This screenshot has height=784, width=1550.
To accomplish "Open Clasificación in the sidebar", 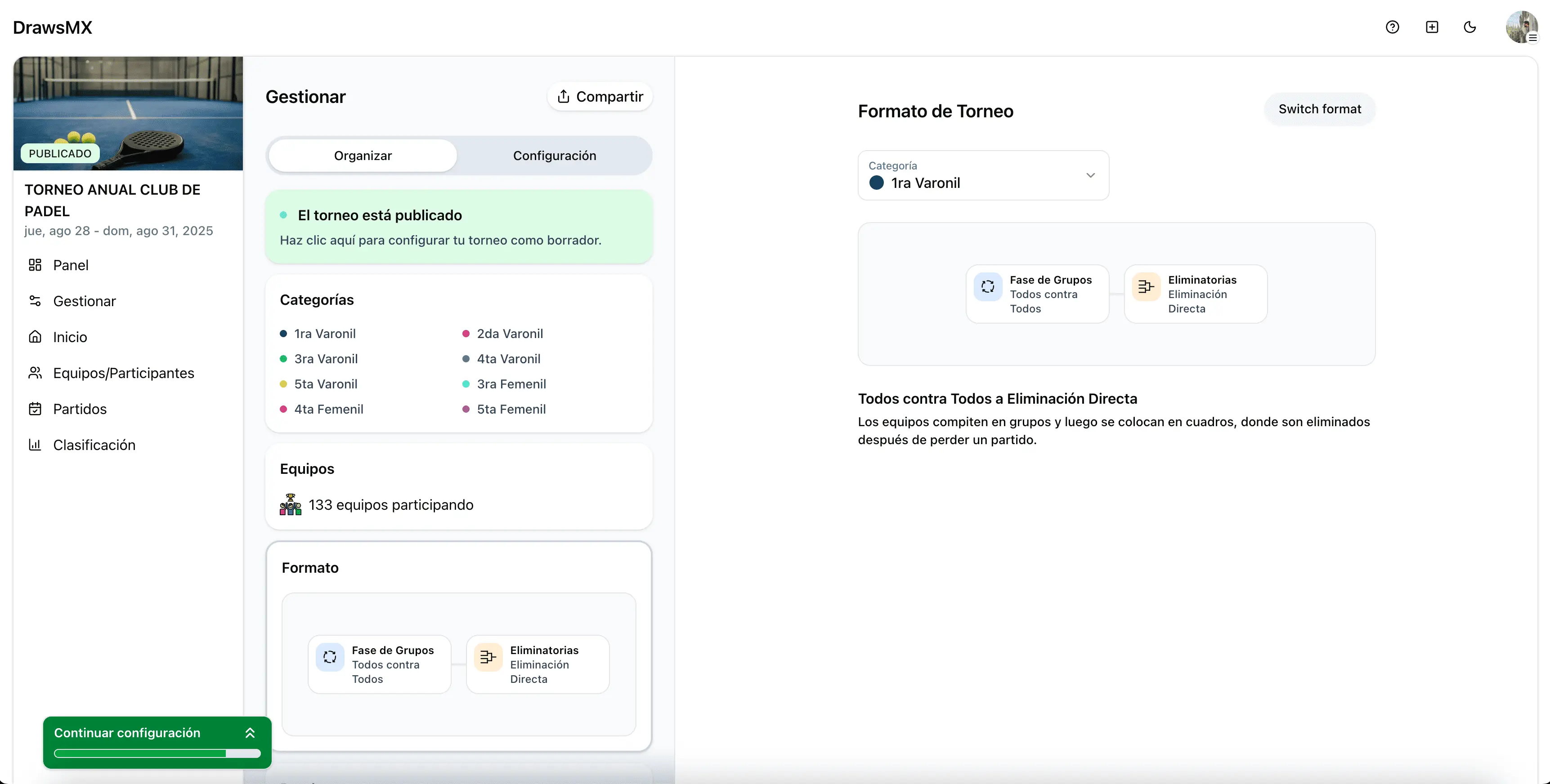I will [94, 445].
